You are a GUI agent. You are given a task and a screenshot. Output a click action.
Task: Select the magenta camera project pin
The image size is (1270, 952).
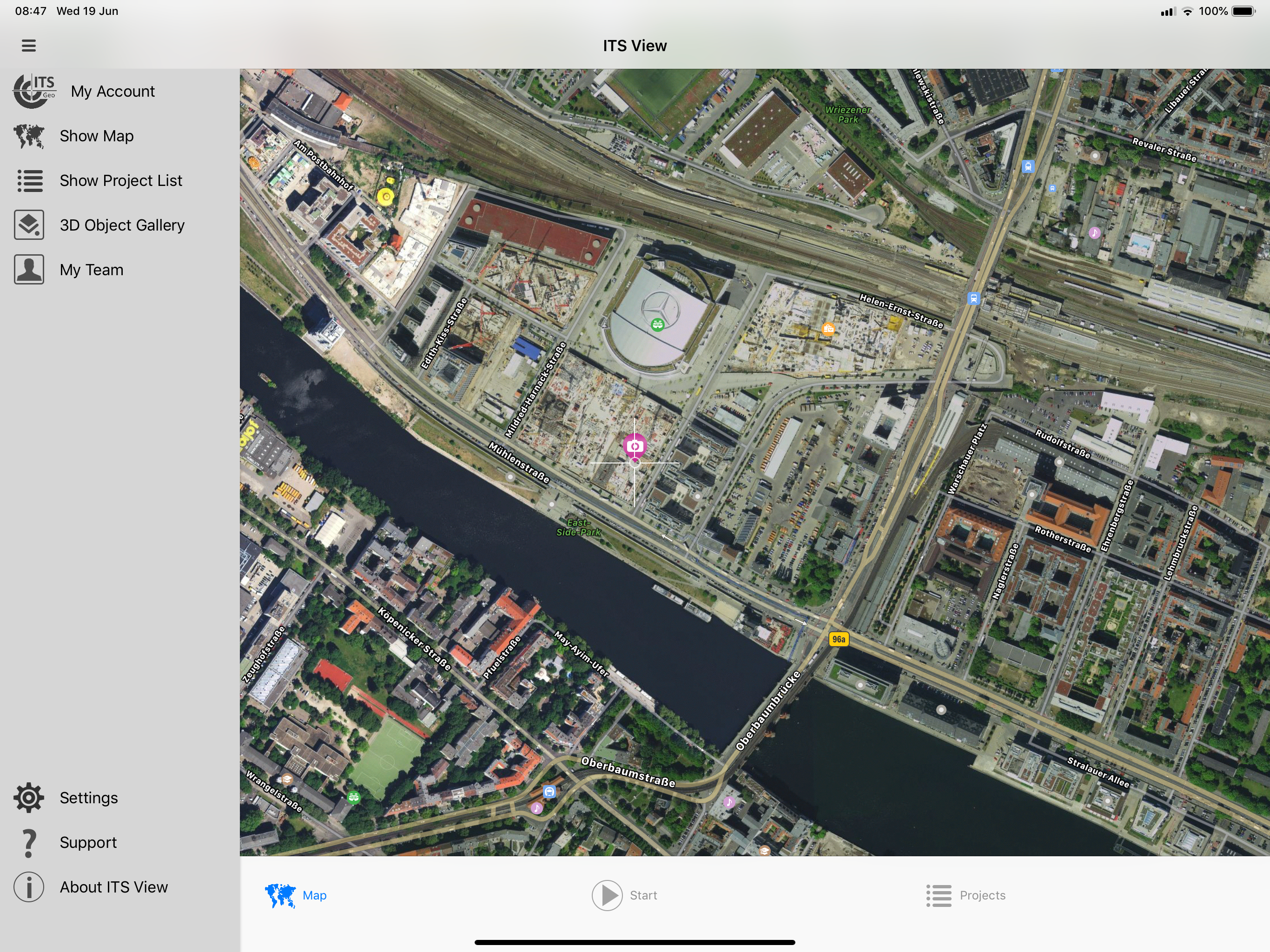pos(635,446)
